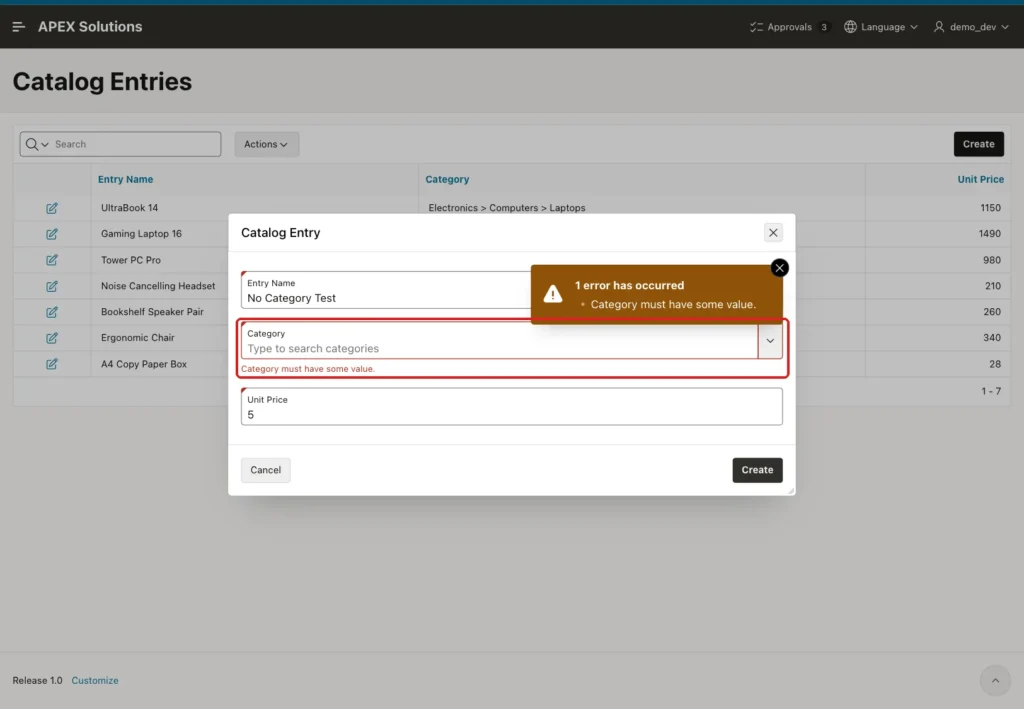Edit the Bookshelf Speaker Pair row

pyautogui.click(x=52, y=312)
